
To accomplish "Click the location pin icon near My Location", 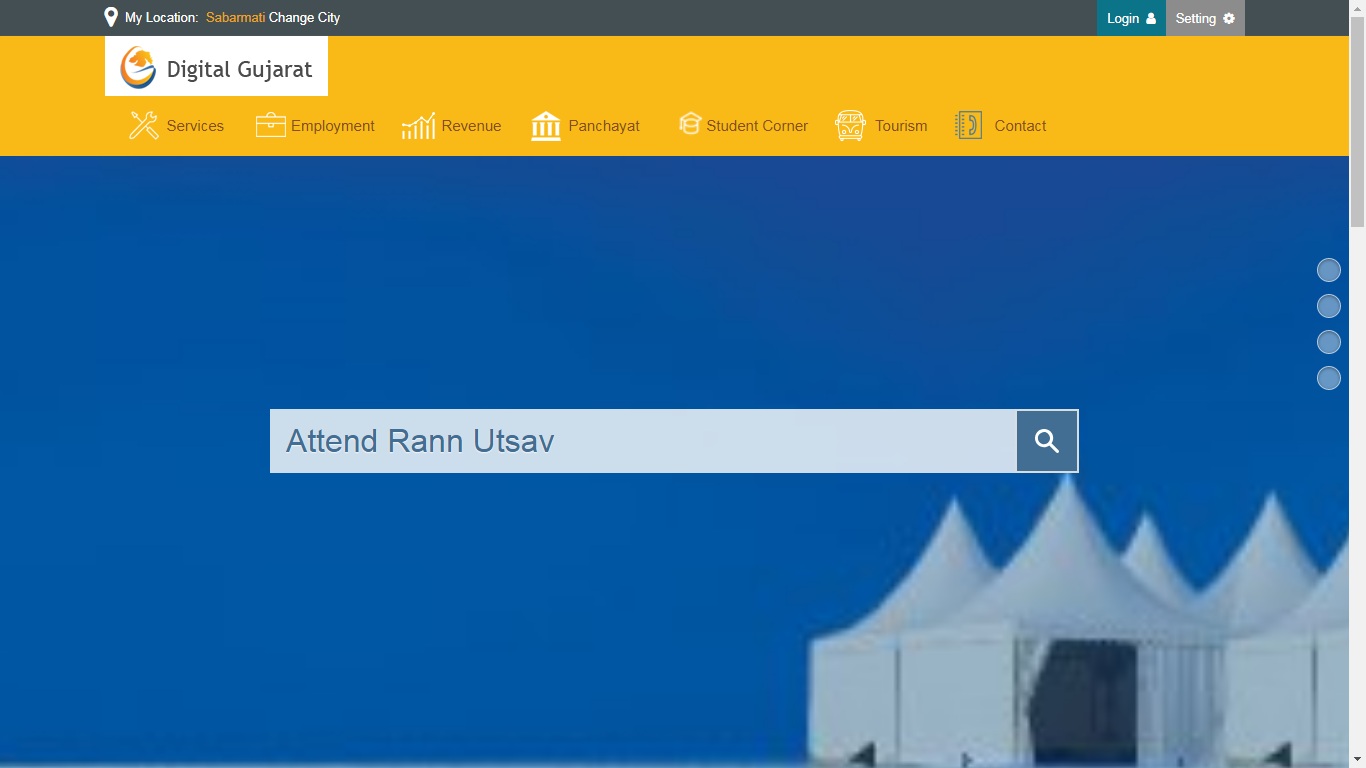I will (111, 16).
